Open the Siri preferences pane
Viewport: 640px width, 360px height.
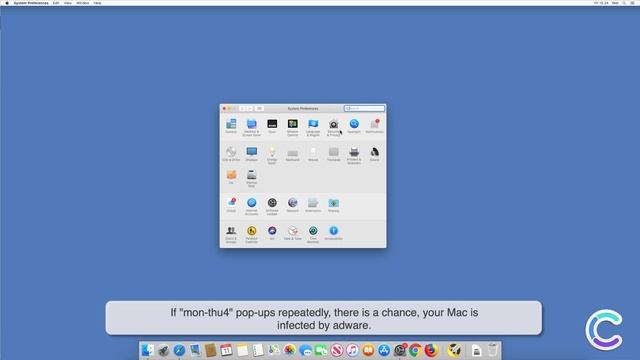tap(272, 233)
